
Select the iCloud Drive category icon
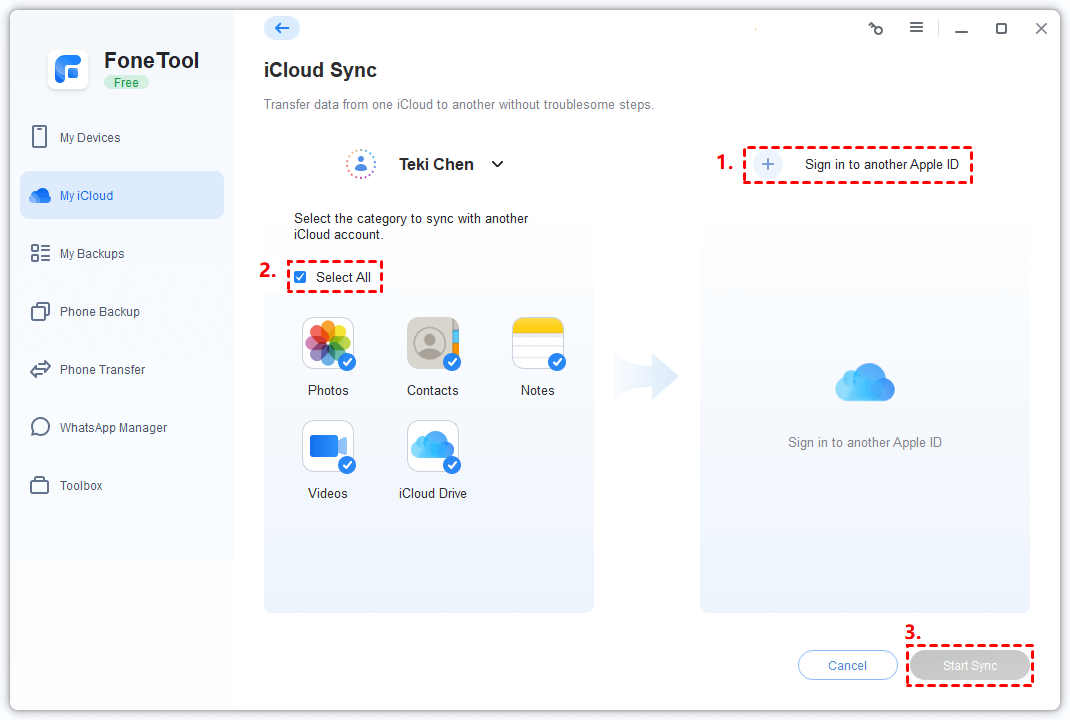[x=432, y=446]
